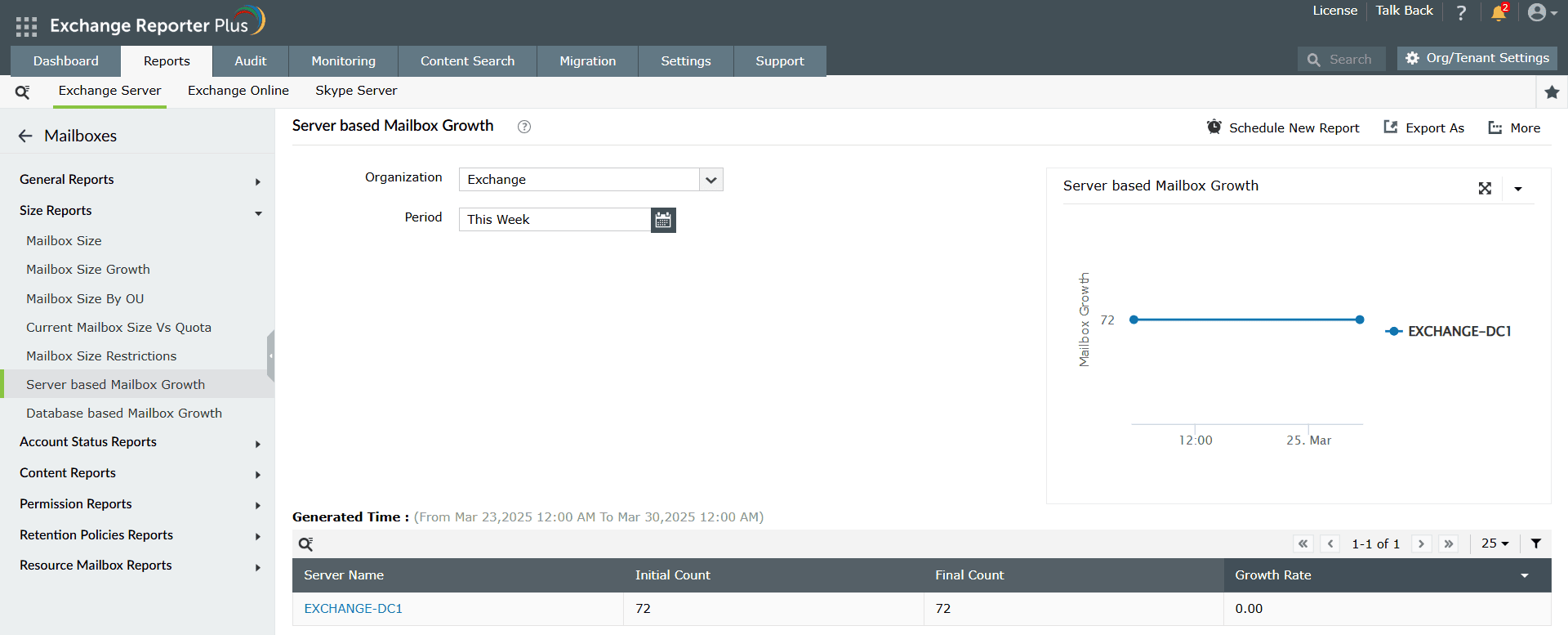
Task: Open the help question mark icon in header
Action: click(1461, 12)
